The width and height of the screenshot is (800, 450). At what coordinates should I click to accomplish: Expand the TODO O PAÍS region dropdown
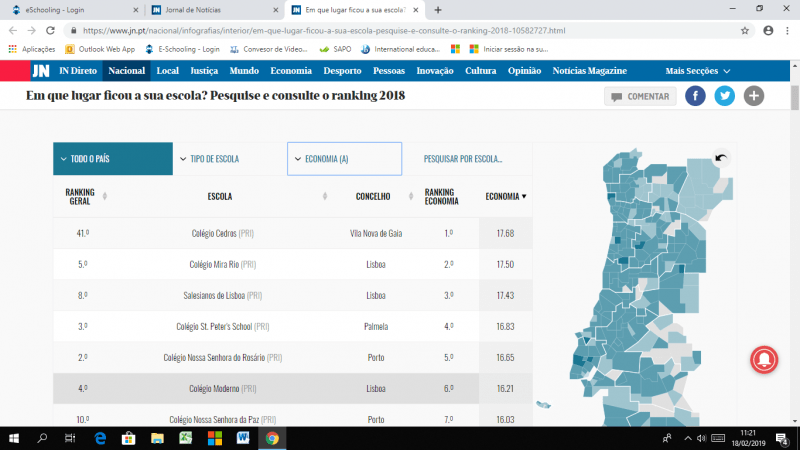tap(113, 159)
